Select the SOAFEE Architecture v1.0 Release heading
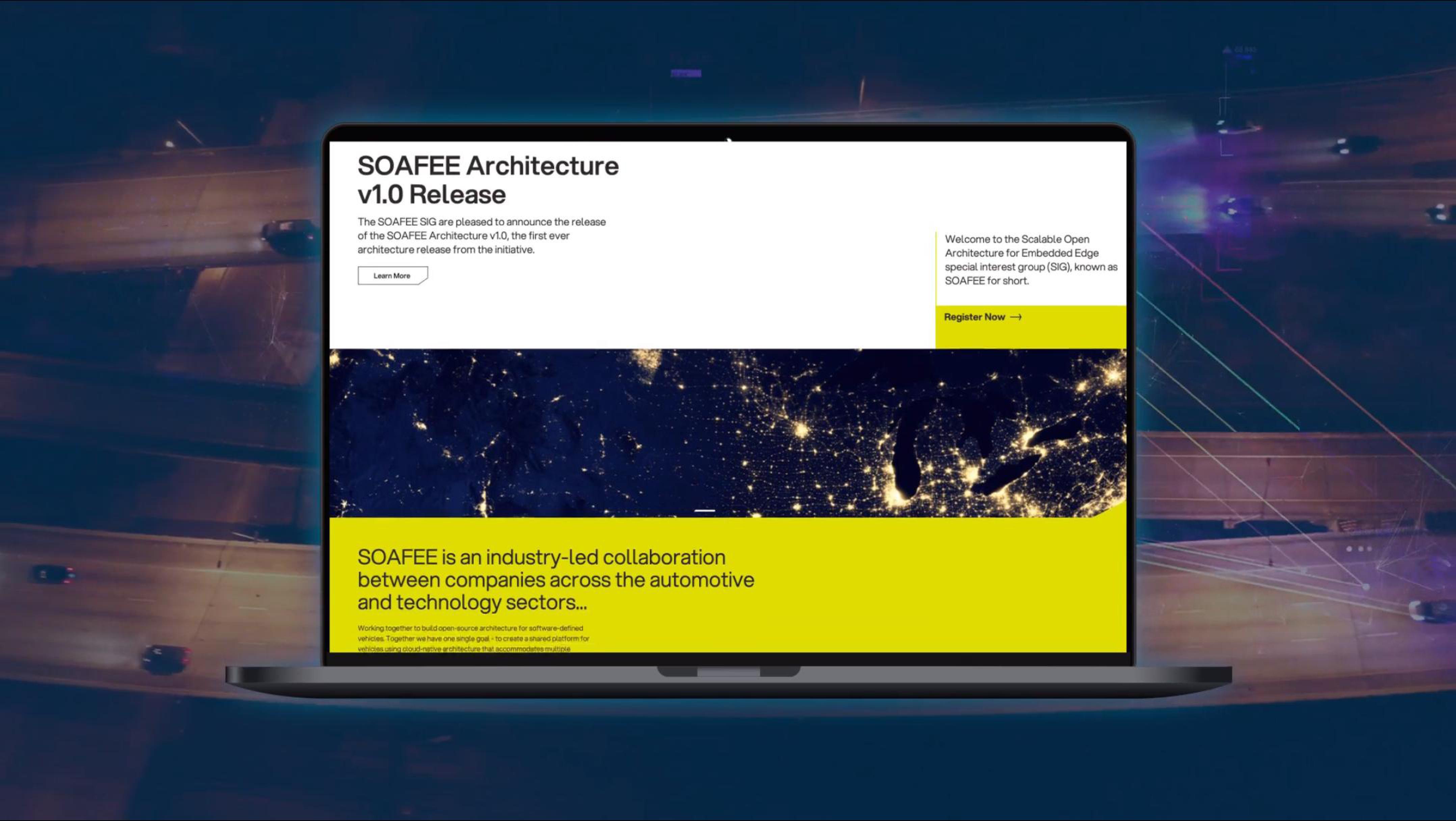 coord(488,180)
